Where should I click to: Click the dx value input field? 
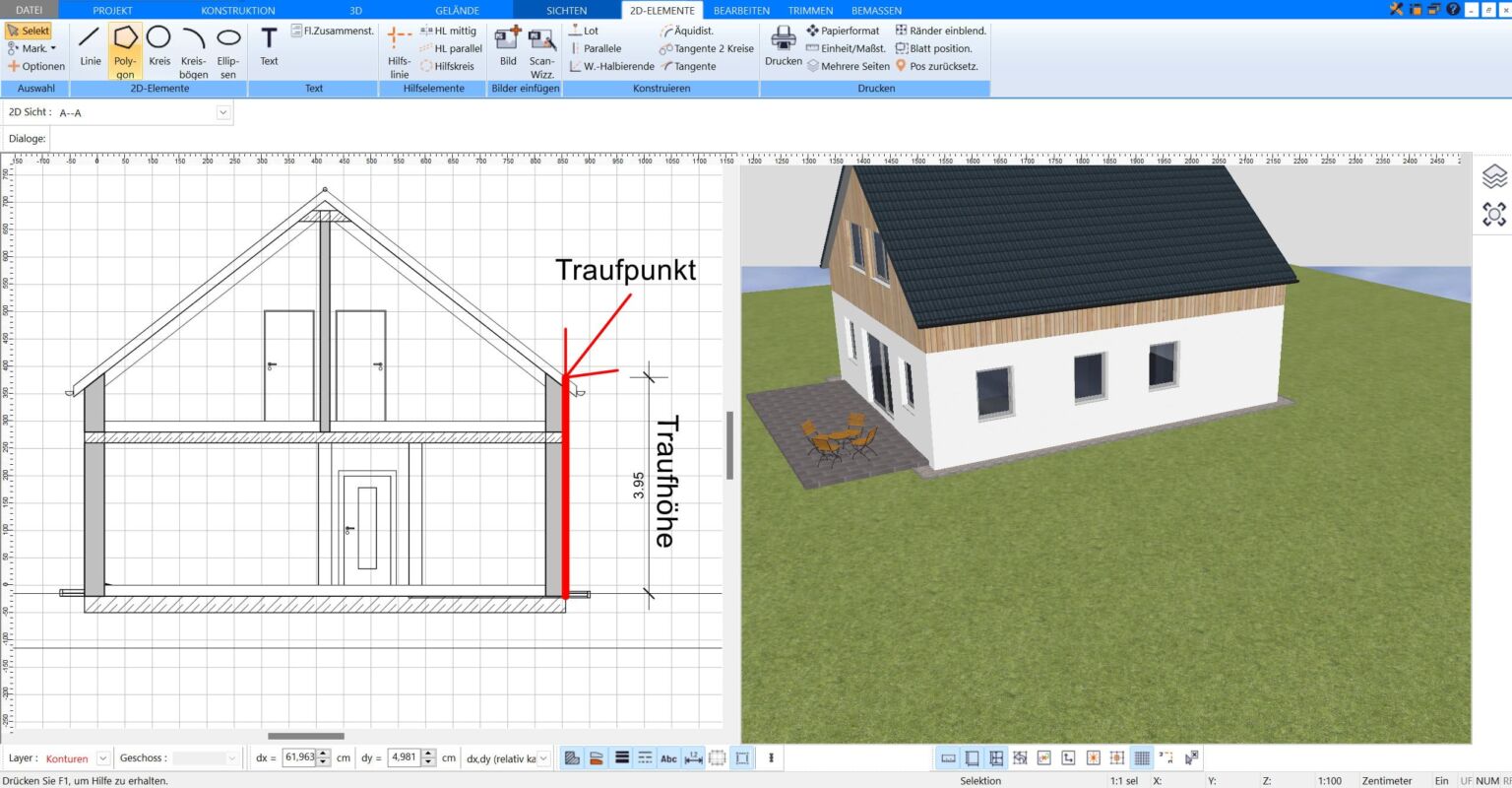tap(299, 757)
